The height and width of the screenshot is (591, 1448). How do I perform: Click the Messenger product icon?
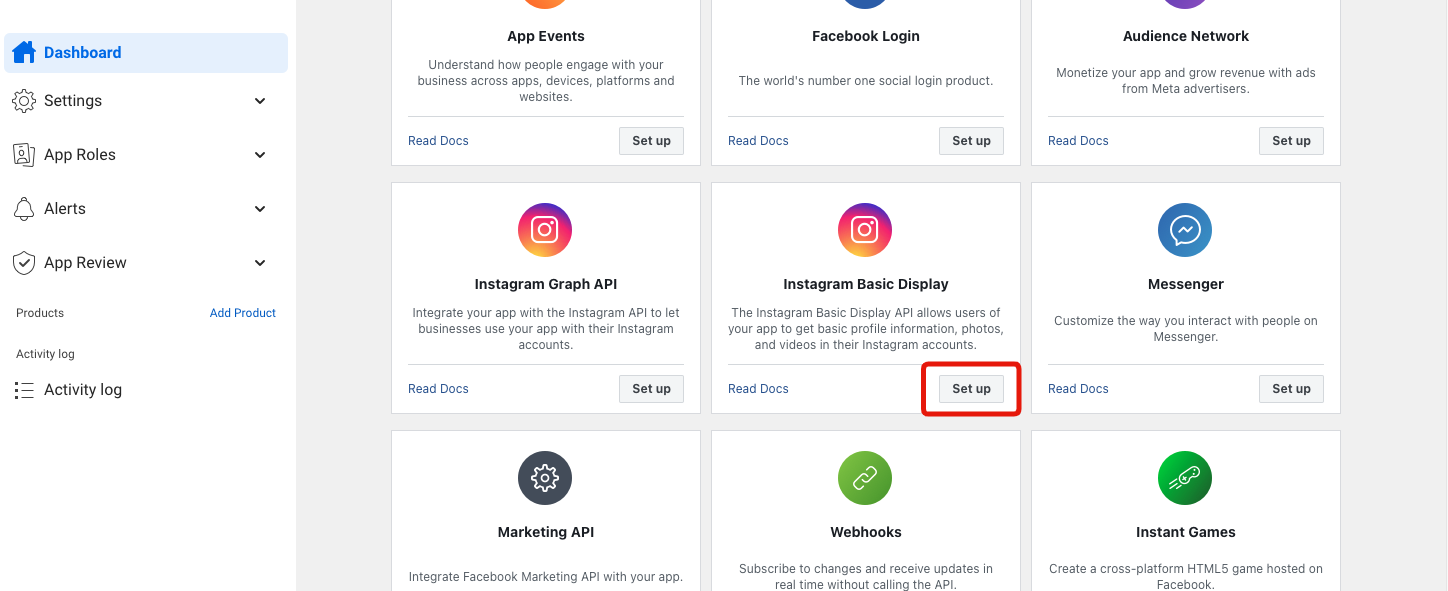[1185, 229]
